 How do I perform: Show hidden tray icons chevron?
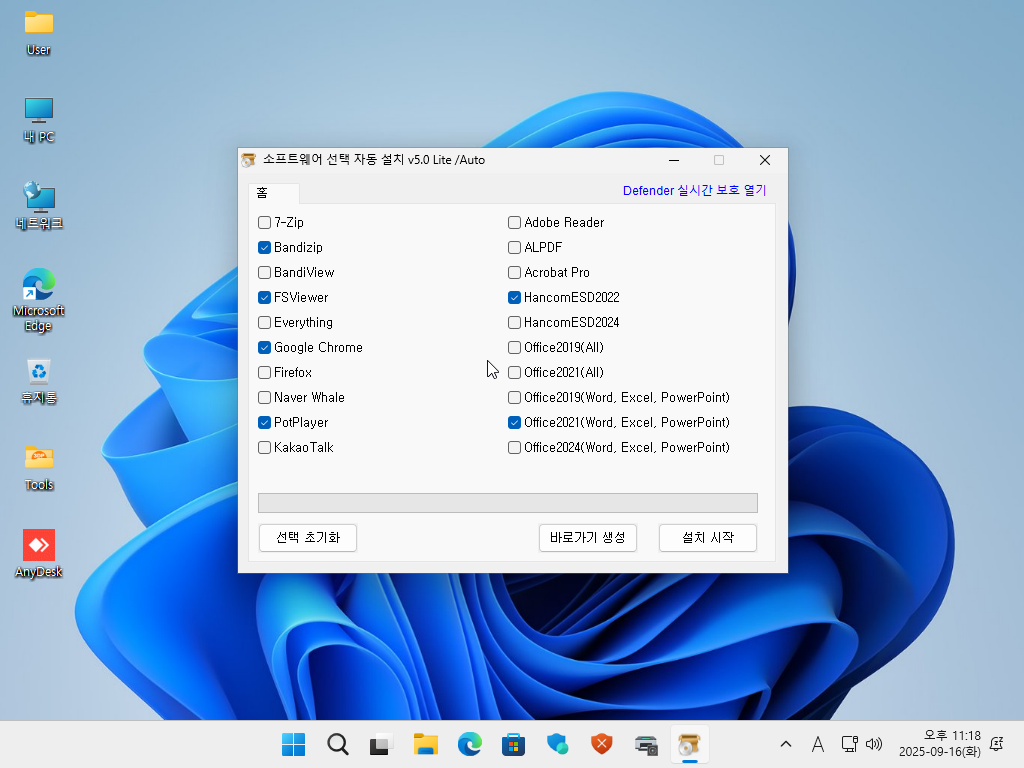[786, 744]
